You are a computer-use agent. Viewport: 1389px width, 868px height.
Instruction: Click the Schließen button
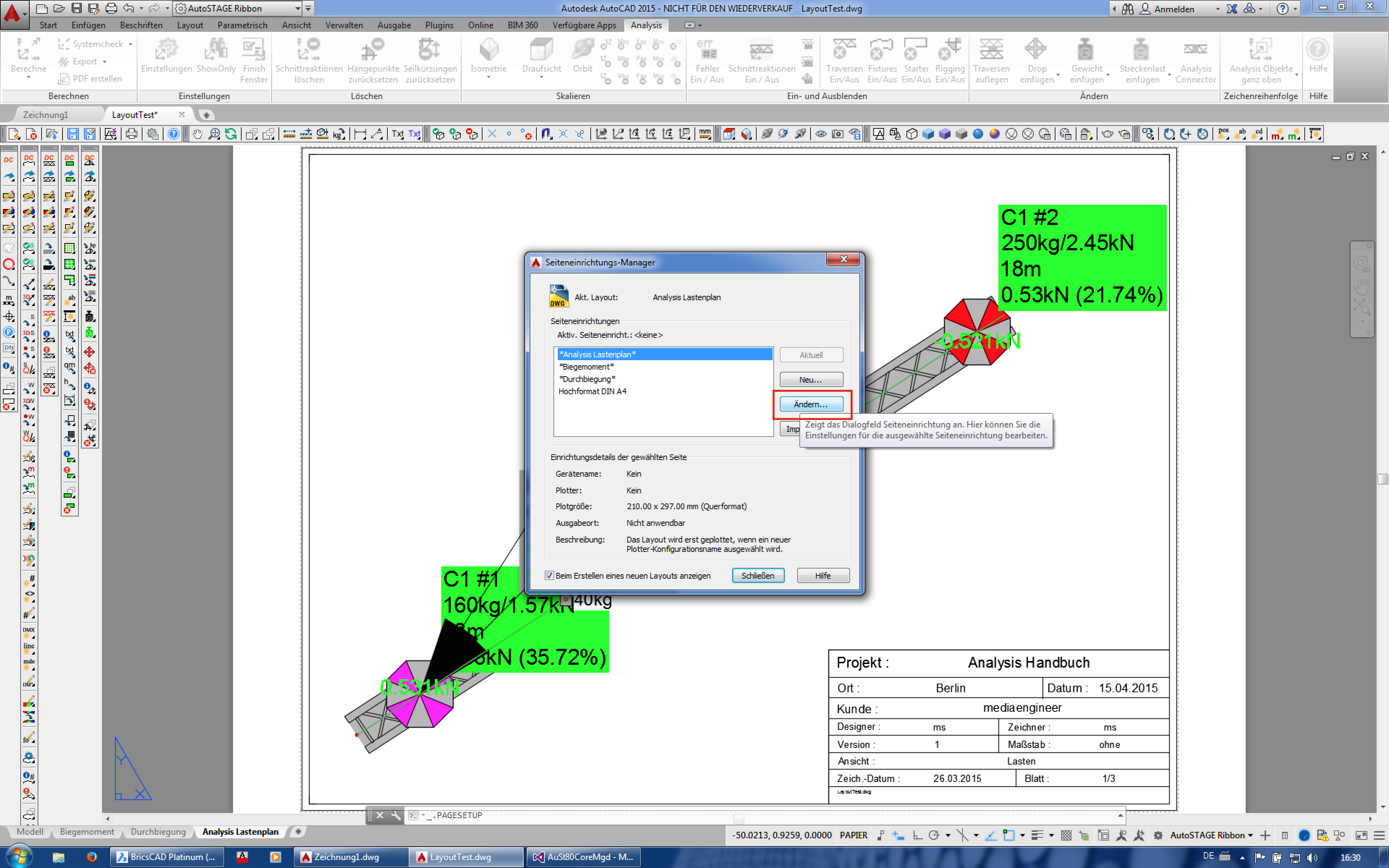pos(758,575)
